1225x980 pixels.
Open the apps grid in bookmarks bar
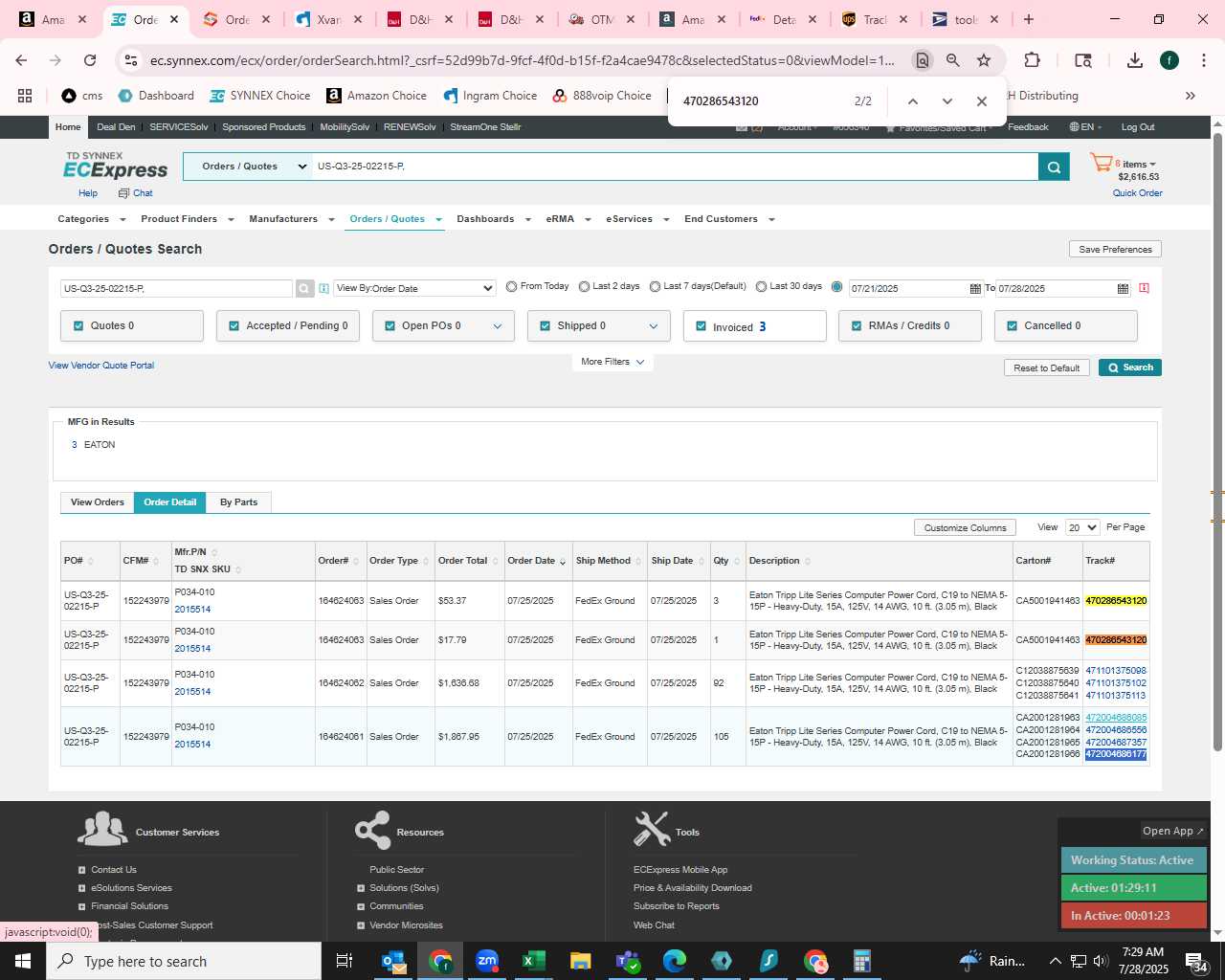point(25,96)
